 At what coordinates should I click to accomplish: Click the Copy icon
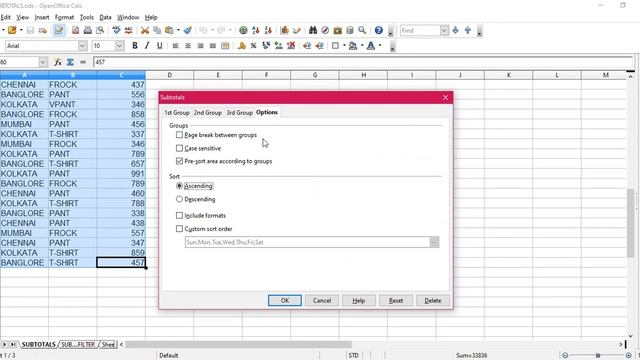click(x=157, y=30)
